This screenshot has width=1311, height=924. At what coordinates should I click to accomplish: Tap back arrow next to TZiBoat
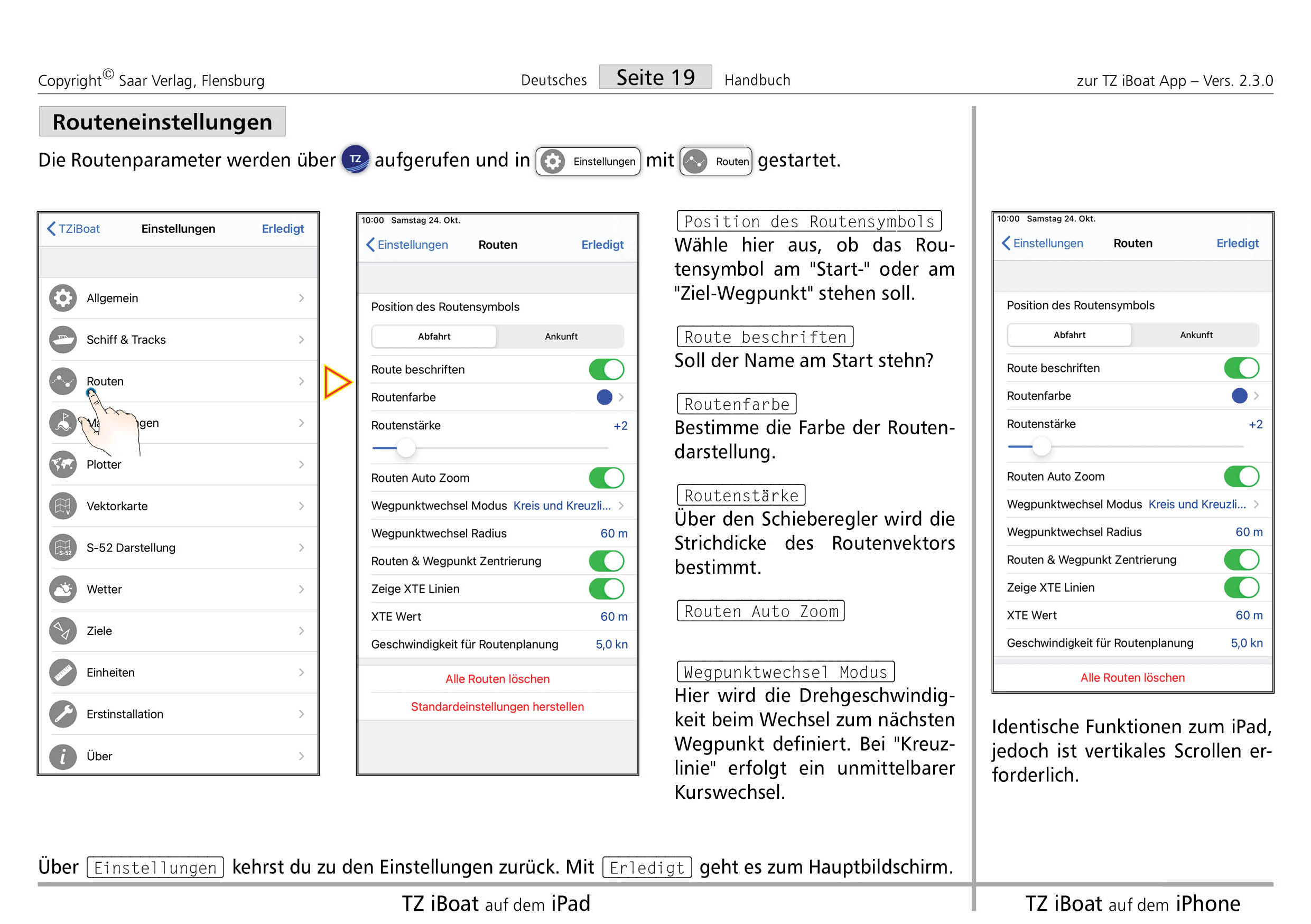[51, 229]
